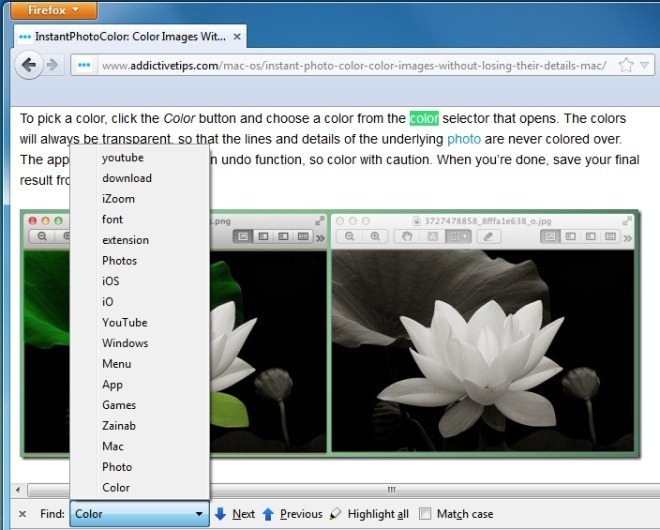This screenshot has width=660, height=530.
Task: Click toolbar overflow chevron in left Preview
Action: [x=320, y=238]
